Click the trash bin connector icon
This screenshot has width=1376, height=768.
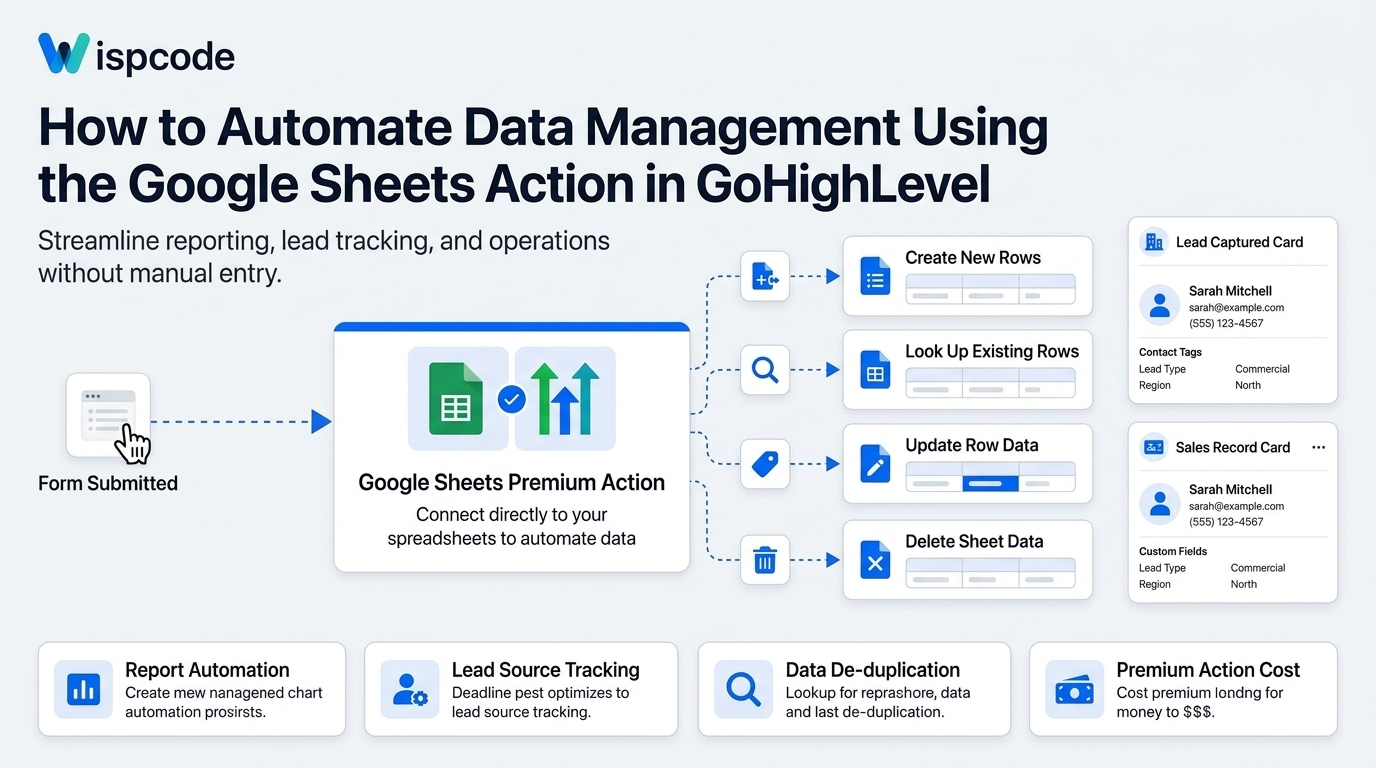coord(765,559)
